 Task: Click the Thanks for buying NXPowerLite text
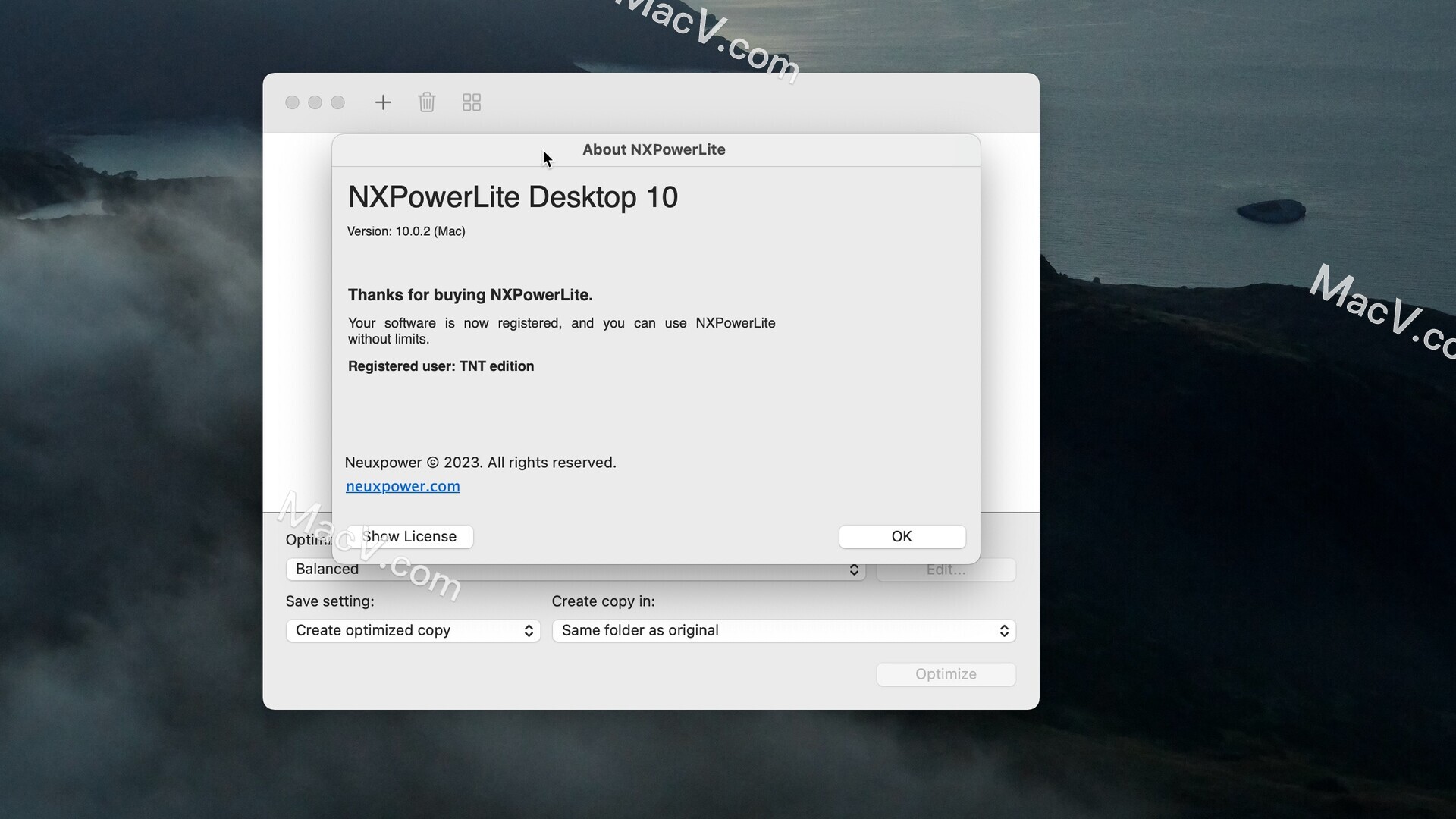[x=470, y=295]
